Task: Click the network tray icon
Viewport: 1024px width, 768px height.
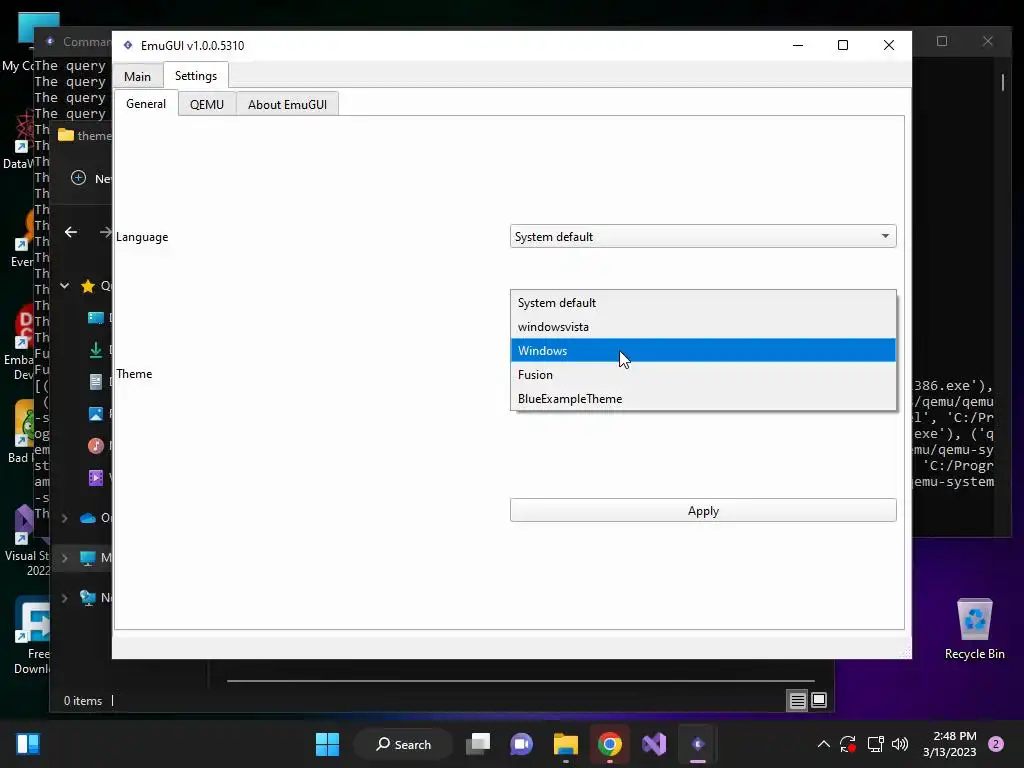Action: coord(875,744)
